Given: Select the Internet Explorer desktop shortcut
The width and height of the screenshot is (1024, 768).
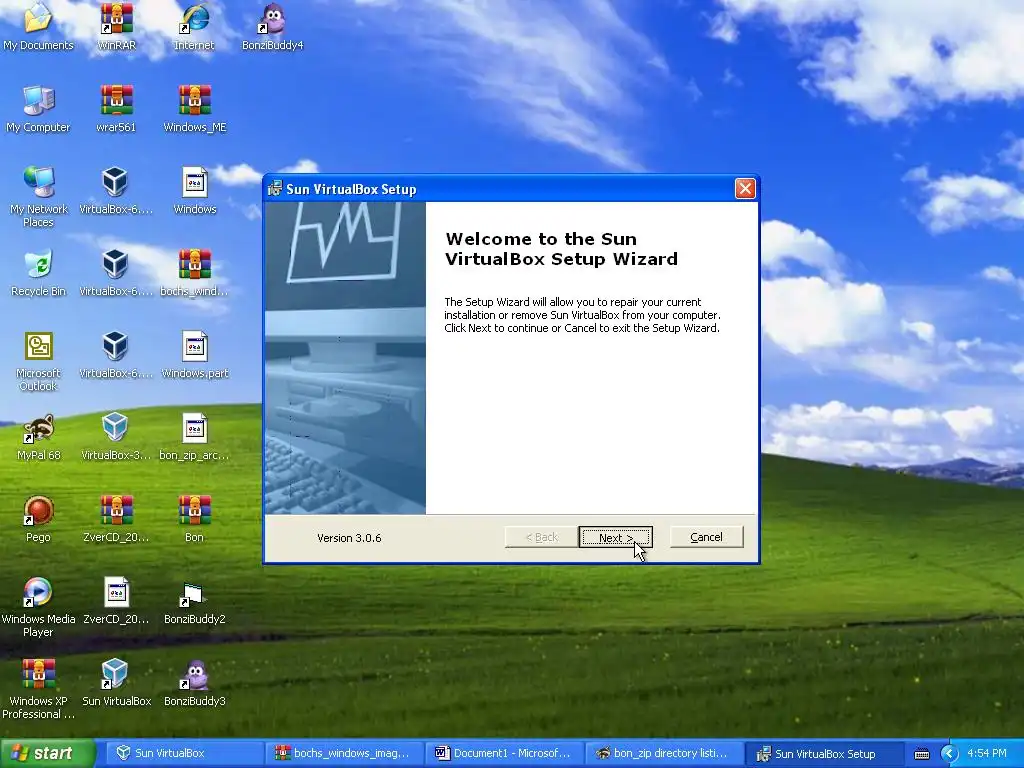Looking at the screenshot, I should 194,26.
